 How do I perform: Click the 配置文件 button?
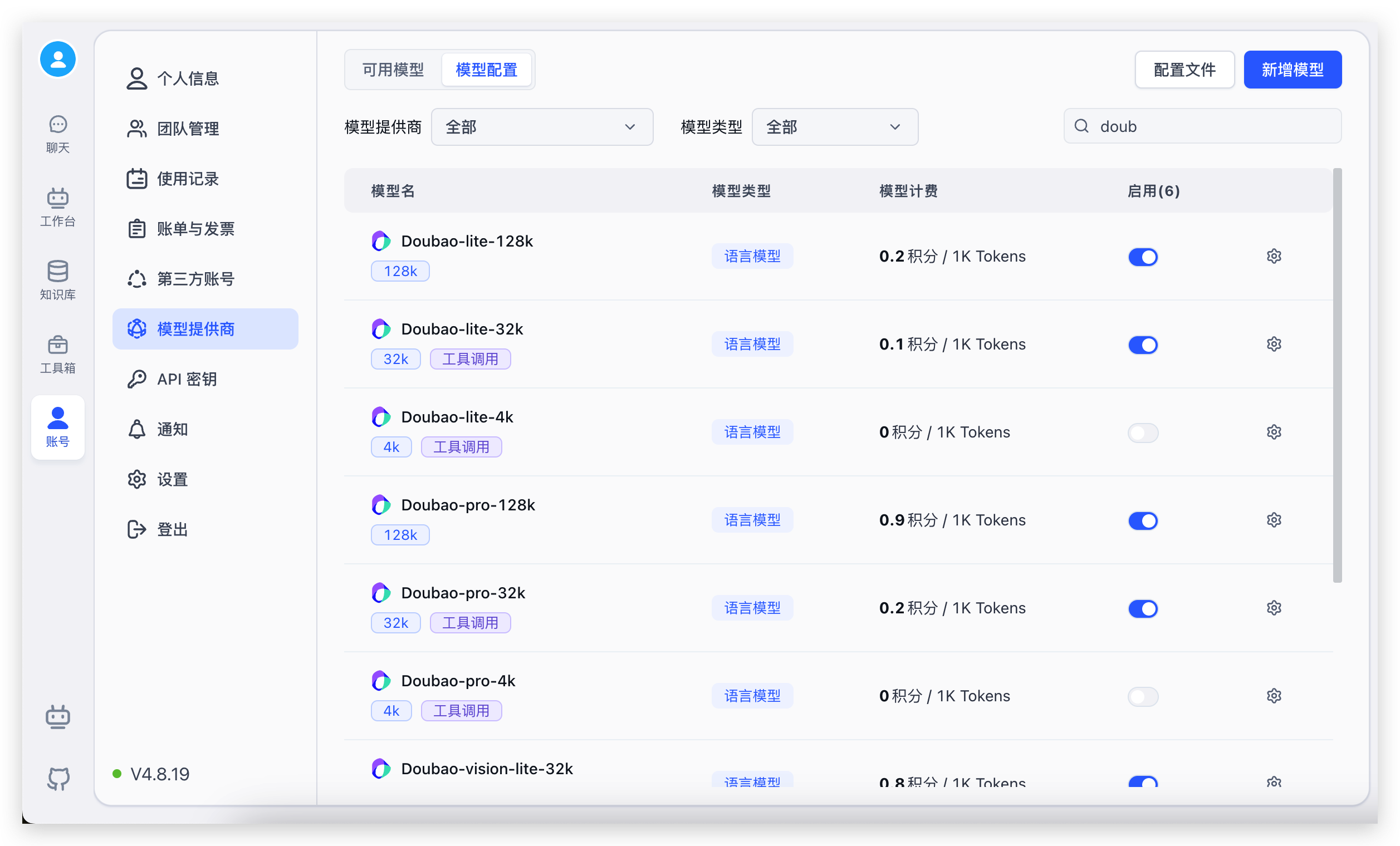(x=1184, y=70)
